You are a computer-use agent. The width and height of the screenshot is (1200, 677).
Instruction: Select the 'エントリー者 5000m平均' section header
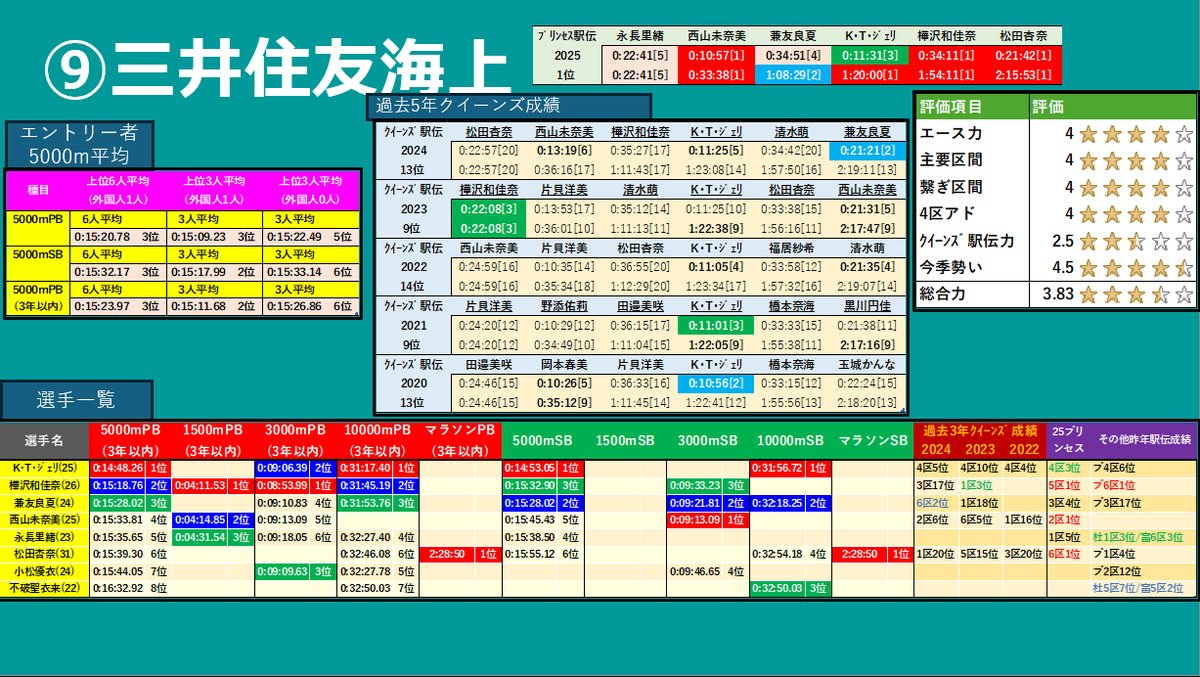coord(81,144)
